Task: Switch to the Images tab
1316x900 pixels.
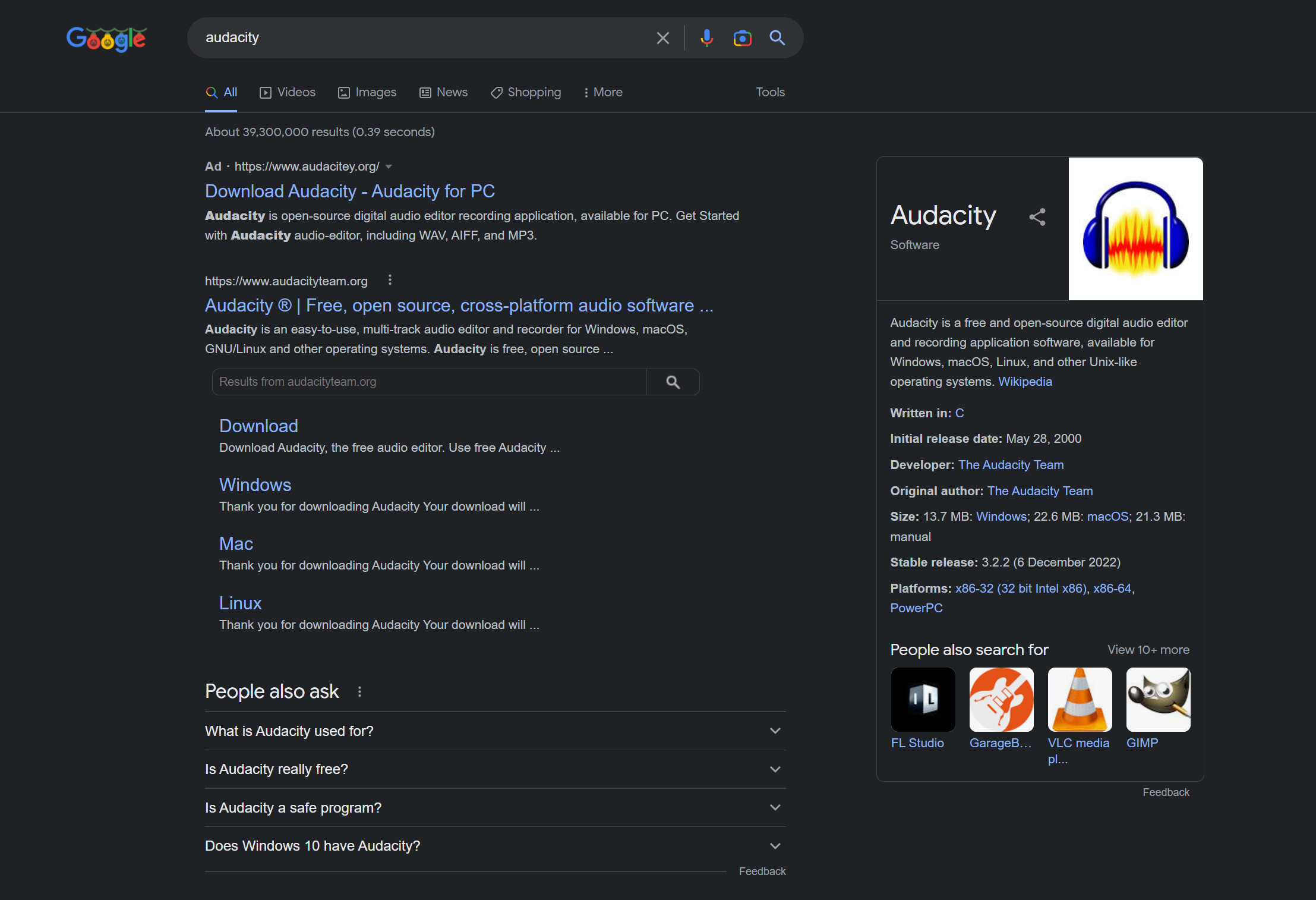Action: 367,92
